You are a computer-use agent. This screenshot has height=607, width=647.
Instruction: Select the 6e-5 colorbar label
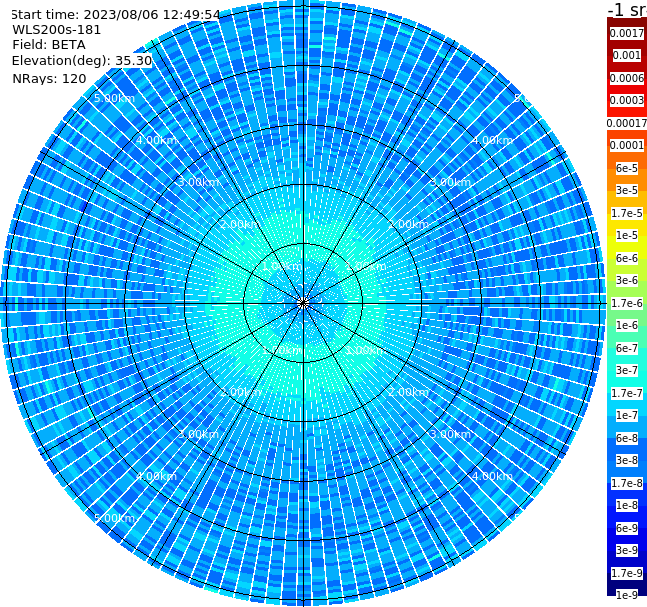click(627, 168)
